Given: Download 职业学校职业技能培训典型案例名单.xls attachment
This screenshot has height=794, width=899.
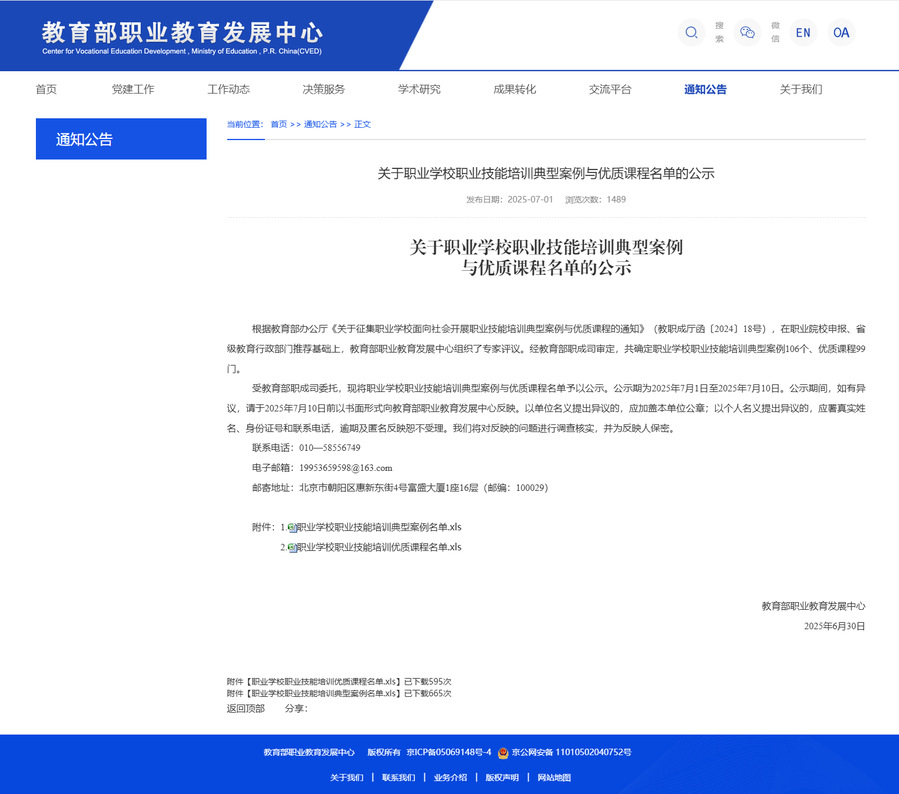Looking at the screenshot, I should point(379,527).
